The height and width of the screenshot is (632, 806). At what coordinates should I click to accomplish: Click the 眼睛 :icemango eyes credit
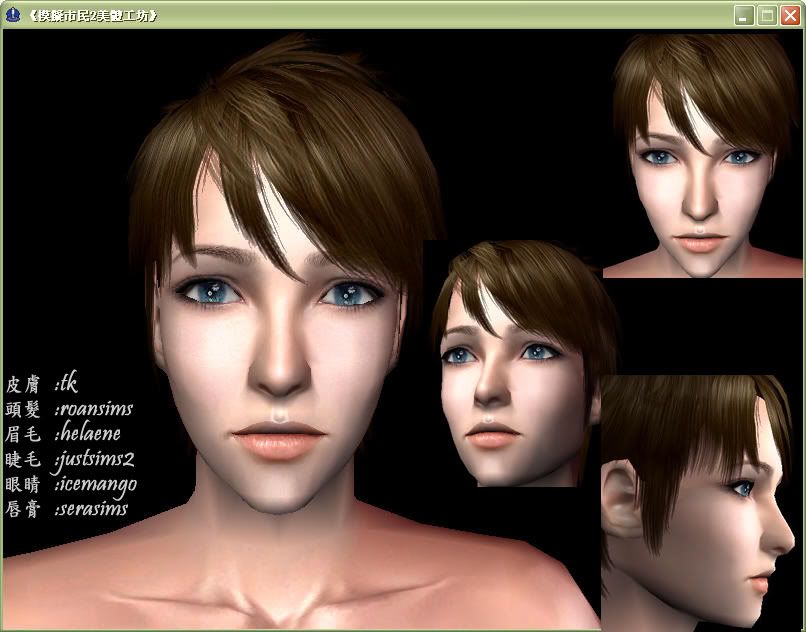point(71,484)
